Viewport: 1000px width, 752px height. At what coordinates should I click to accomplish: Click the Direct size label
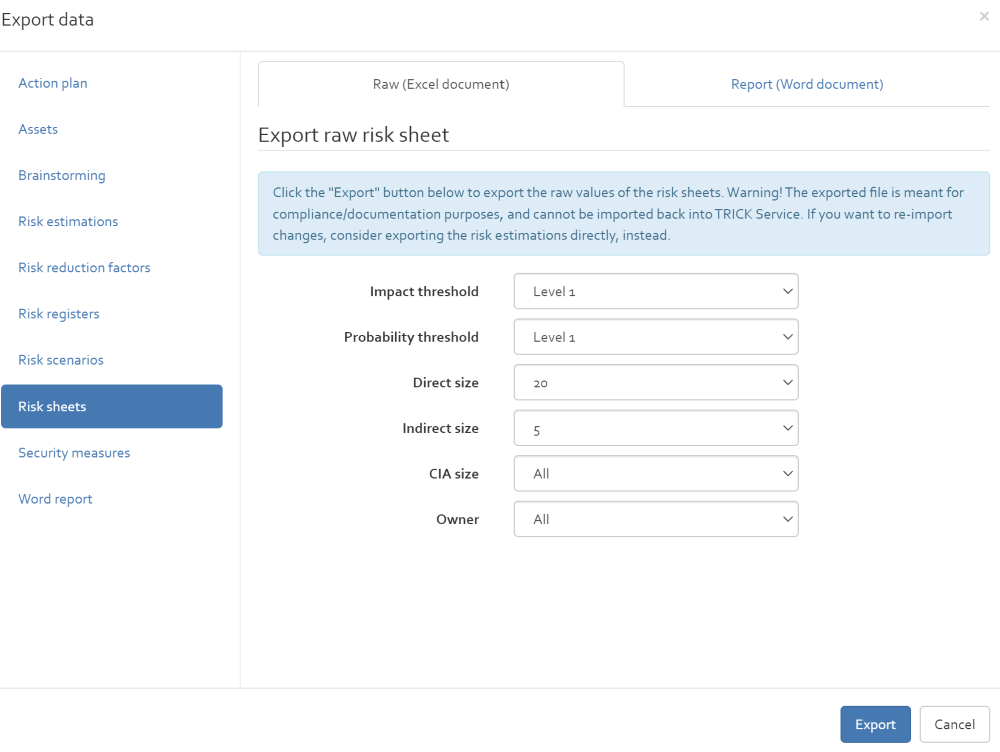coord(446,383)
